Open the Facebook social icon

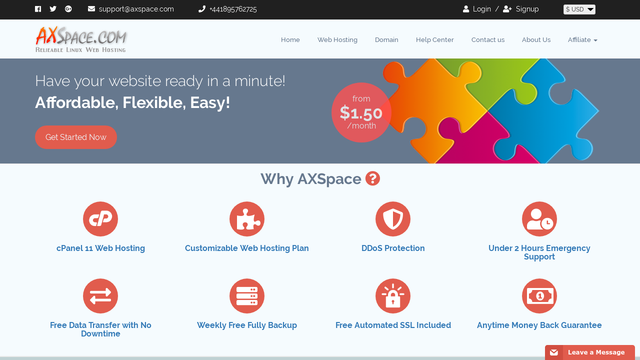[38, 9]
